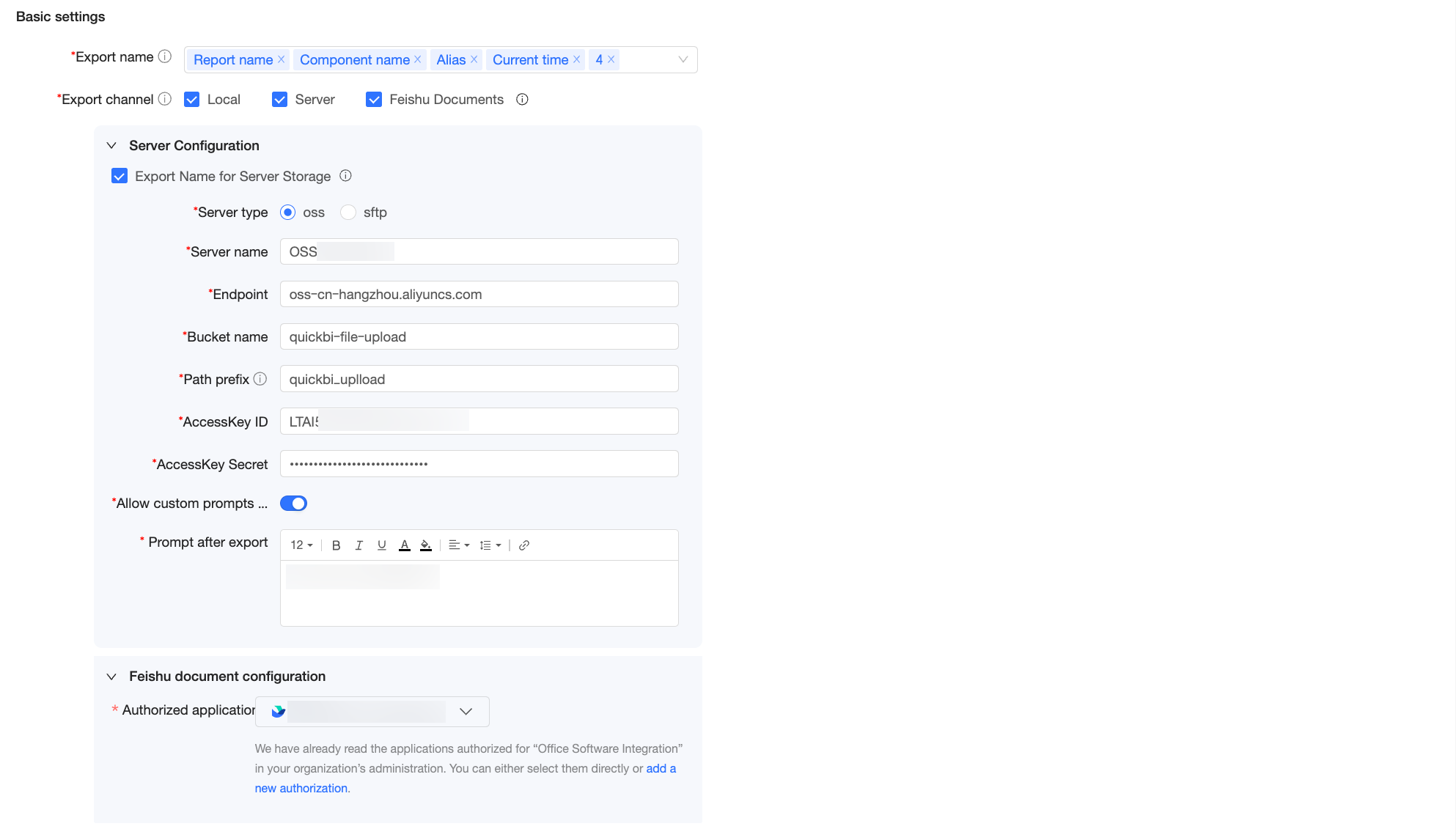Image resolution: width=1456 pixels, height=840 pixels.
Task: Click the add a new authorization link
Action: pyautogui.click(x=466, y=778)
